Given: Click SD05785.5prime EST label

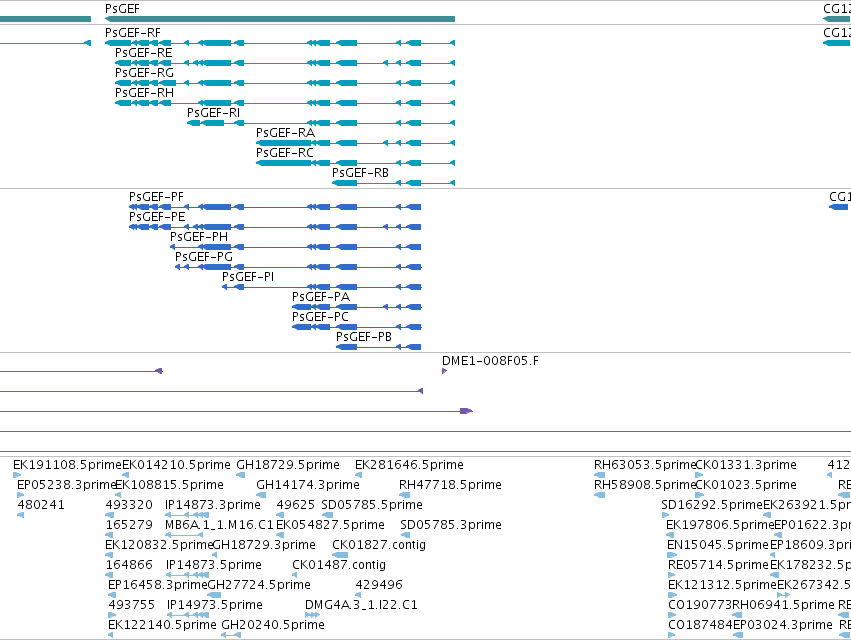Looking at the screenshot, I should (x=372, y=505).
